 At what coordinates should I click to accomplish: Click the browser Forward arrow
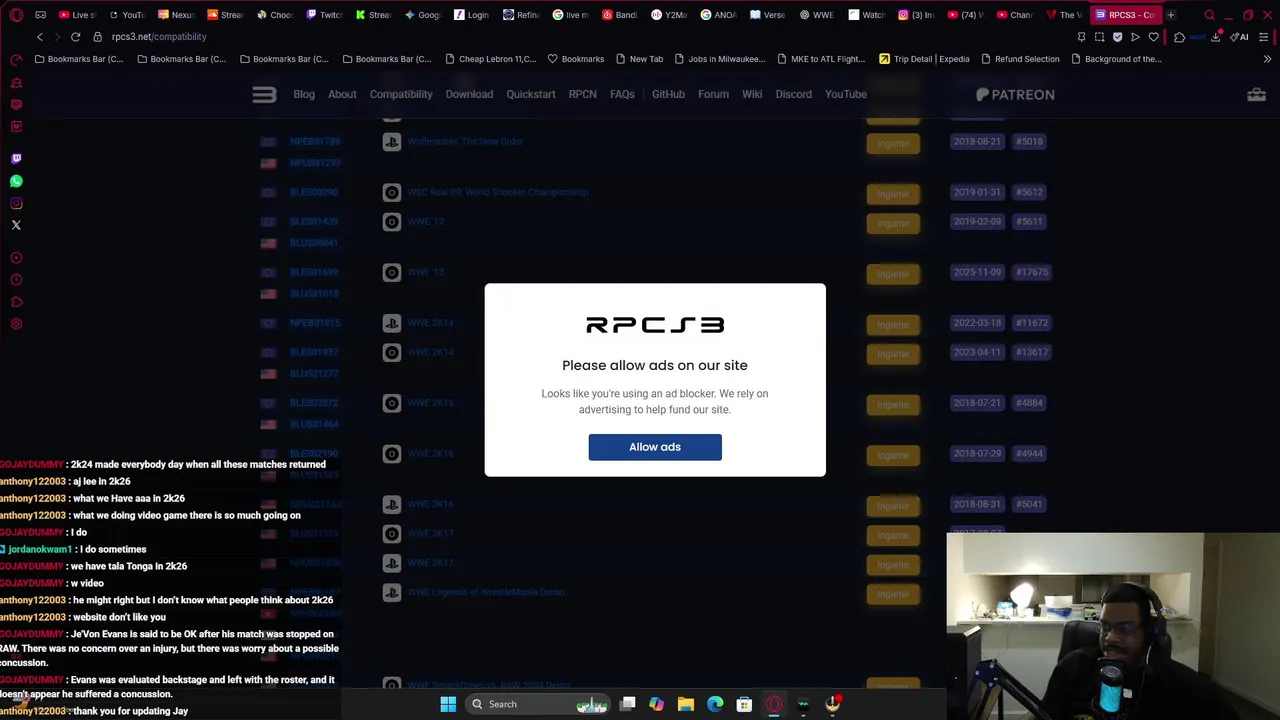(57, 37)
